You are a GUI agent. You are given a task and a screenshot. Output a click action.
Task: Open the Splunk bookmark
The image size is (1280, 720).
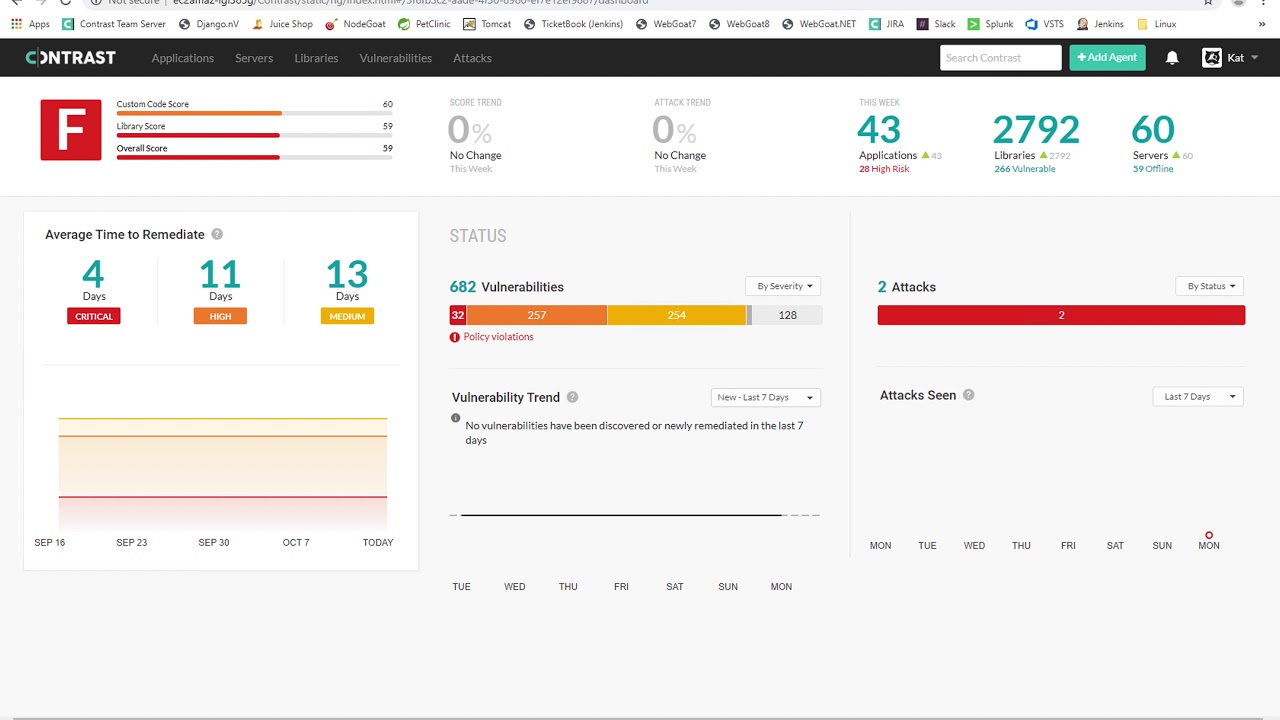pyautogui.click(x=990, y=24)
